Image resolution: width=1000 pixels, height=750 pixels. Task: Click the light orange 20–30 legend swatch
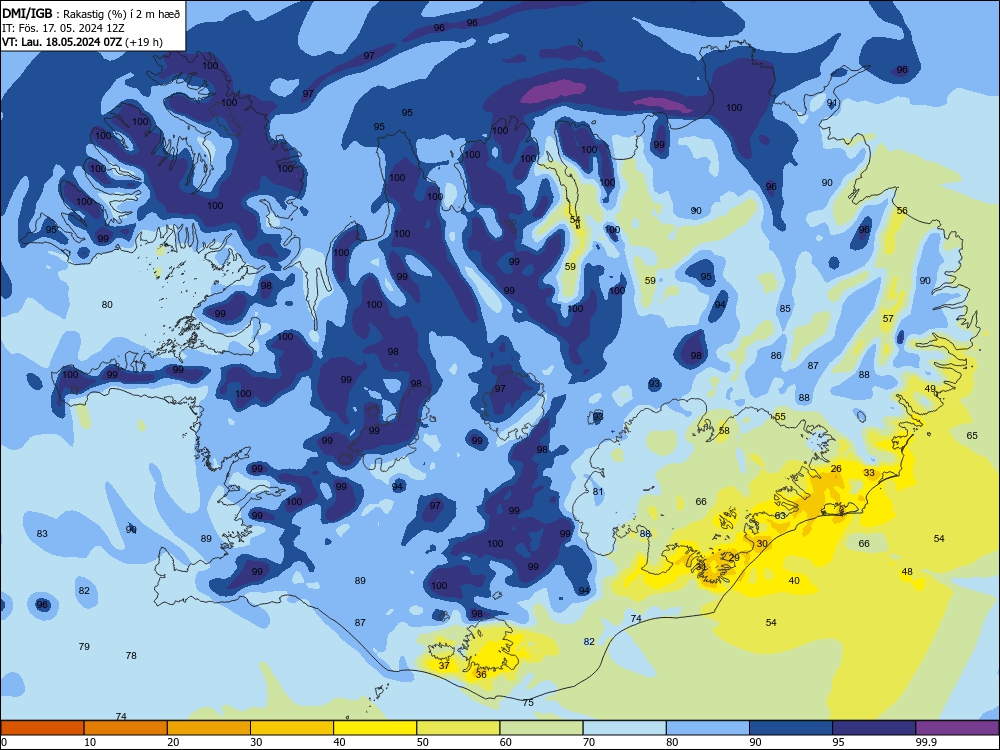[209, 728]
